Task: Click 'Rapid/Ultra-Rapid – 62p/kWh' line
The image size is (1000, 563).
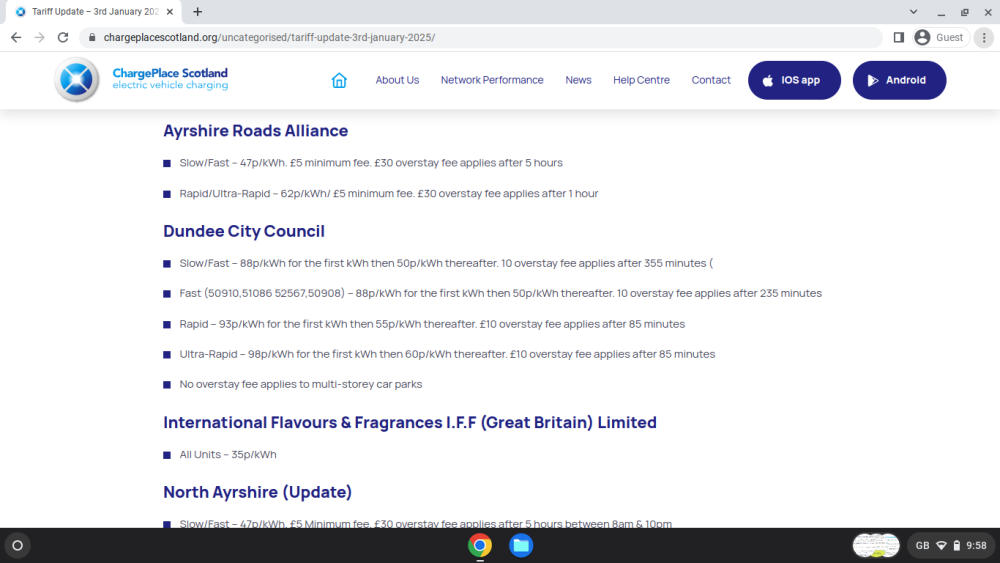Action: click(x=389, y=193)
